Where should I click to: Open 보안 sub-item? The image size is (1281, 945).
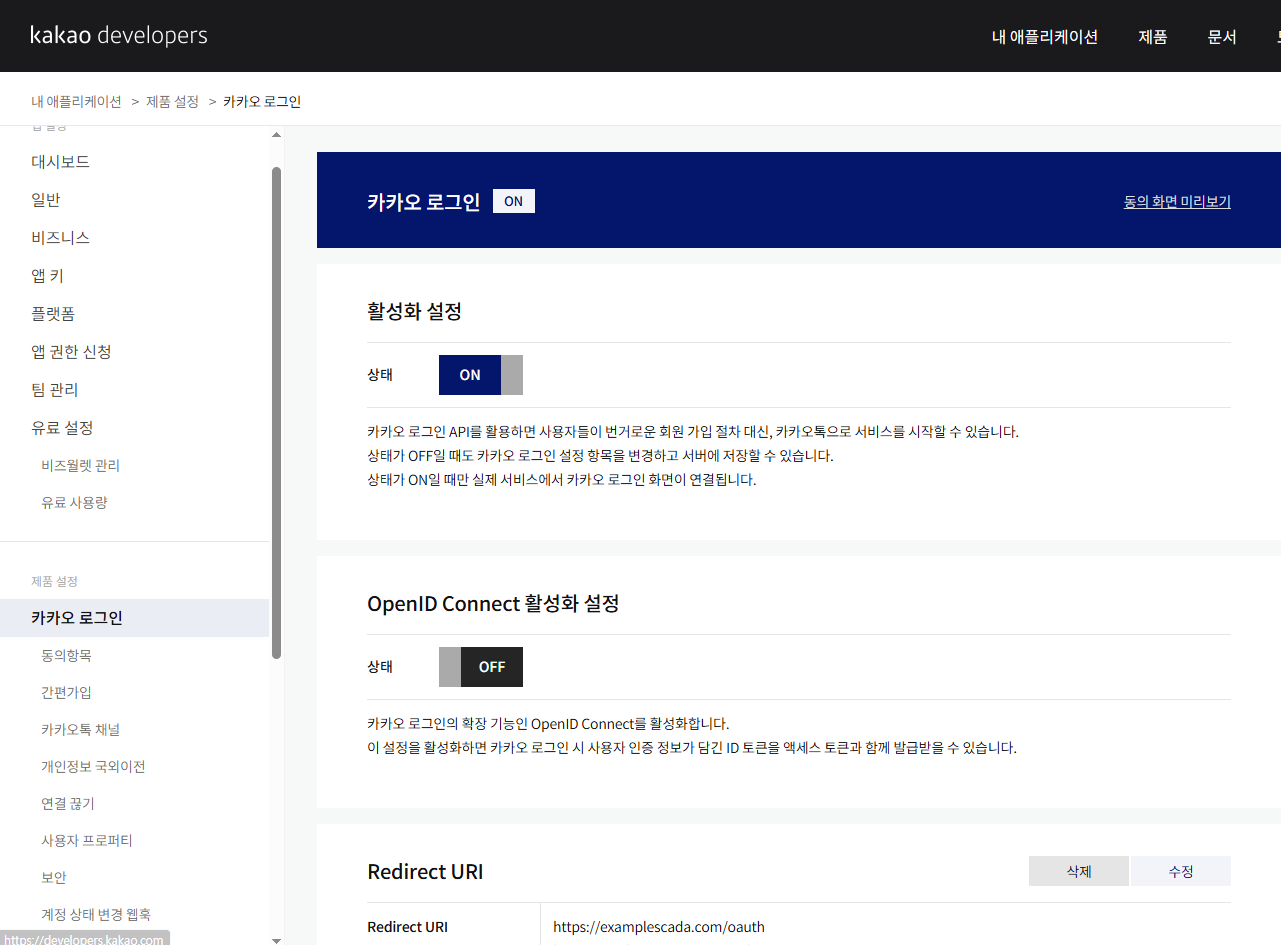click(54, 878)
